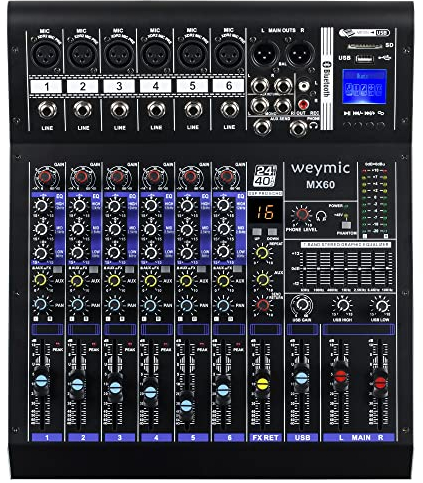Adjust channel 4 red GAIN knob

154,176
